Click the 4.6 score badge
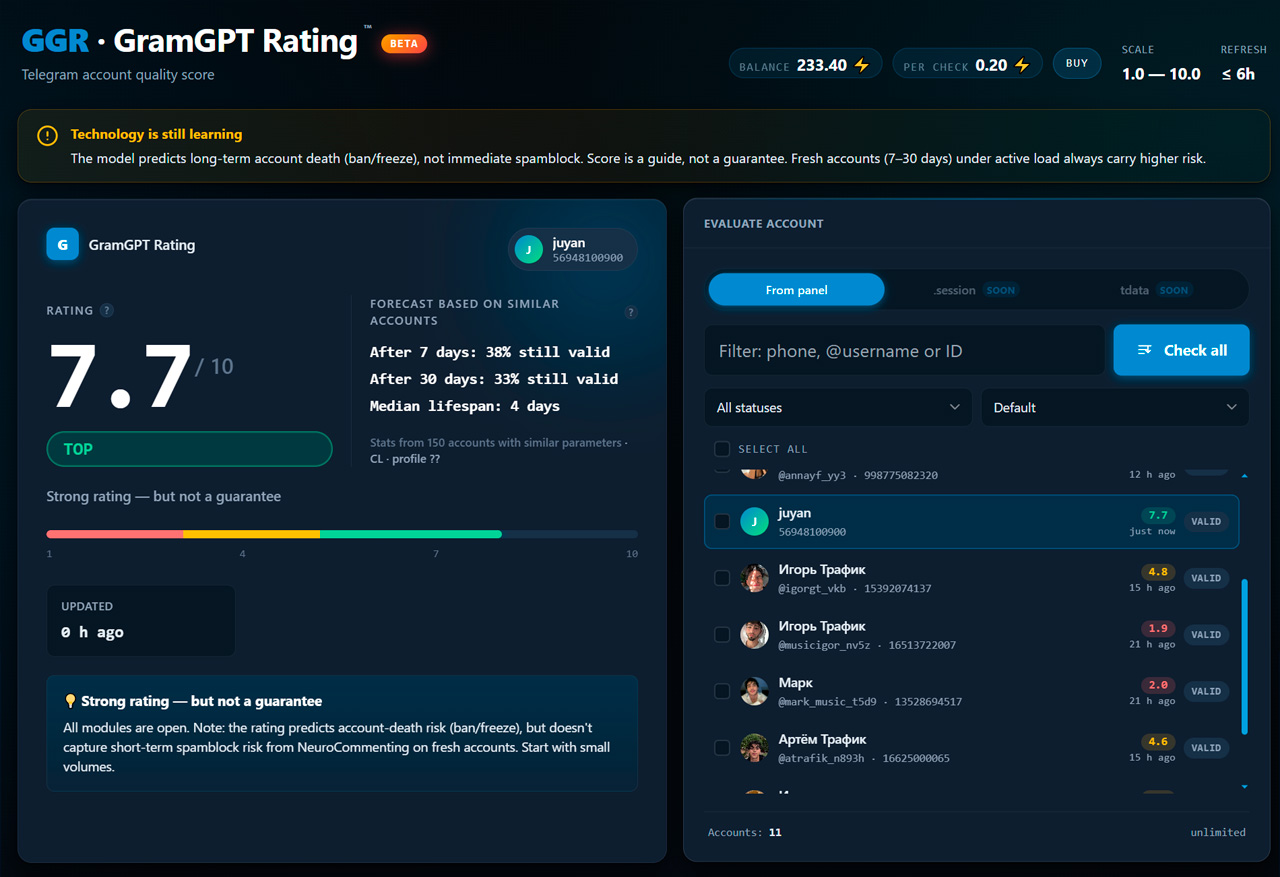The width and height of the screenshot is (1280, 877). point(1158,742)
